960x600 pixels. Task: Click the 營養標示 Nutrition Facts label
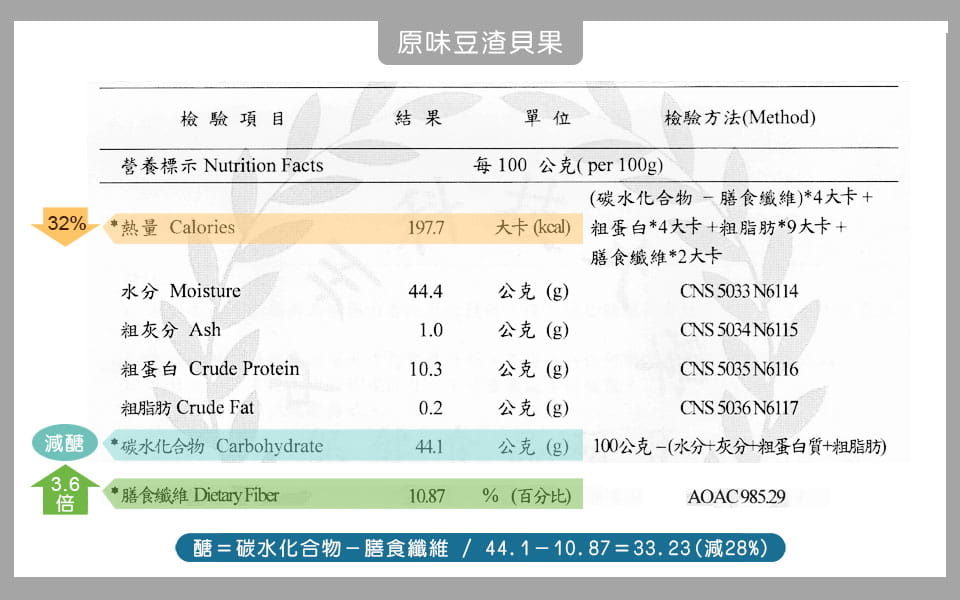pos(222,165)
